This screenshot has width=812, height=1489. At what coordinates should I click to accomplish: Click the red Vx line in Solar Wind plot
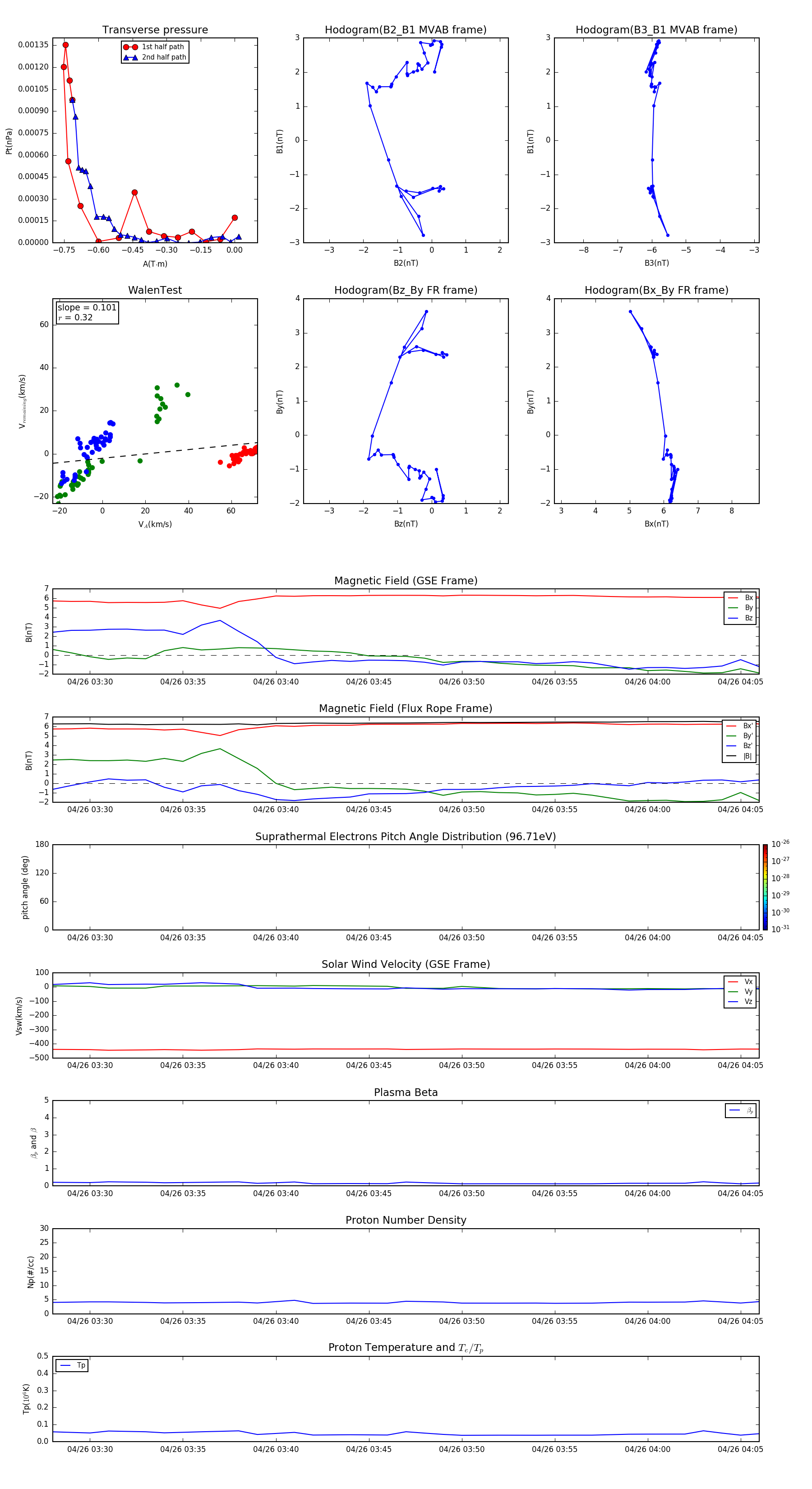(x=406, y=1049)
